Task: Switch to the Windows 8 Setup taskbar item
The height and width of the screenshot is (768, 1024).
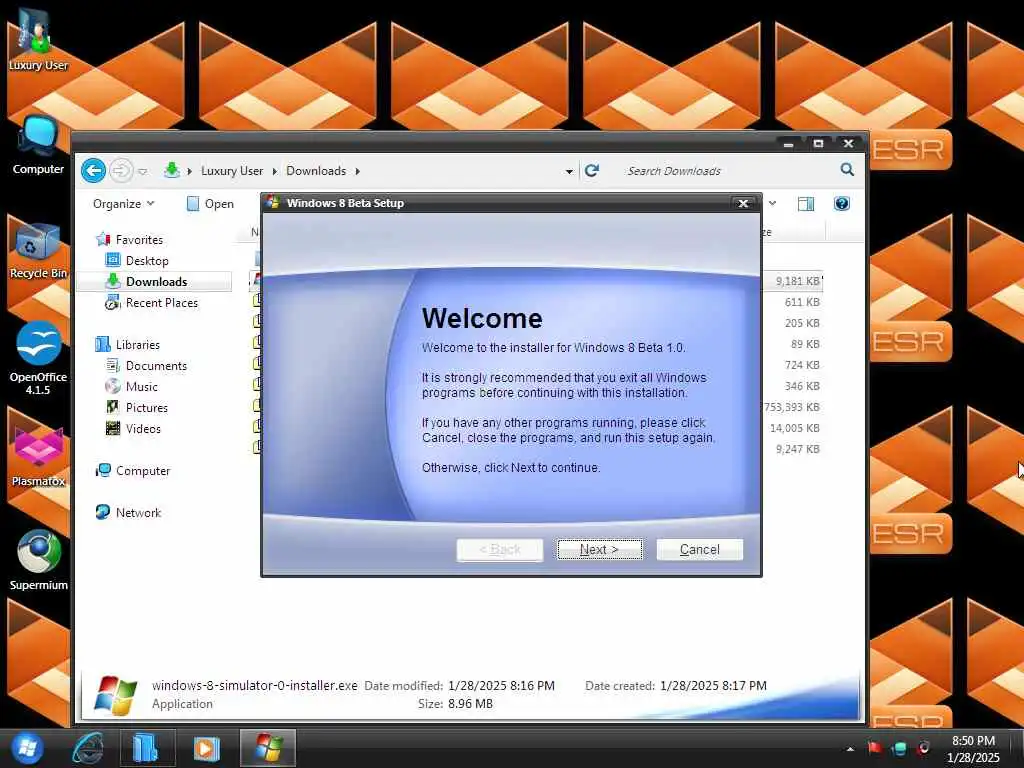Action: tap(268, 748)
